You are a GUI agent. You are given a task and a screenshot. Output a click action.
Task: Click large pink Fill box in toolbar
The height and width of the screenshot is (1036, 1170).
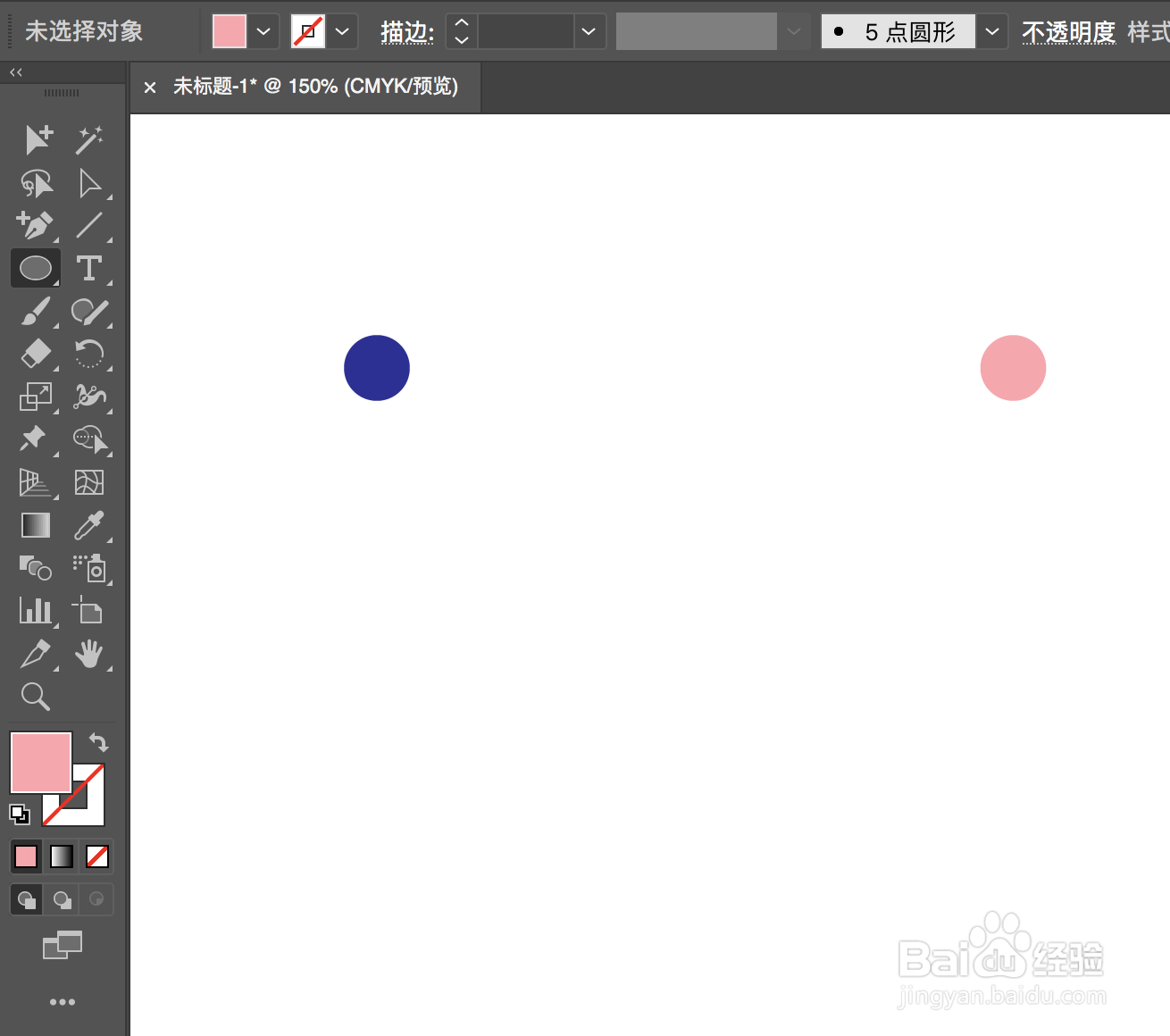[x=40, y=762]
